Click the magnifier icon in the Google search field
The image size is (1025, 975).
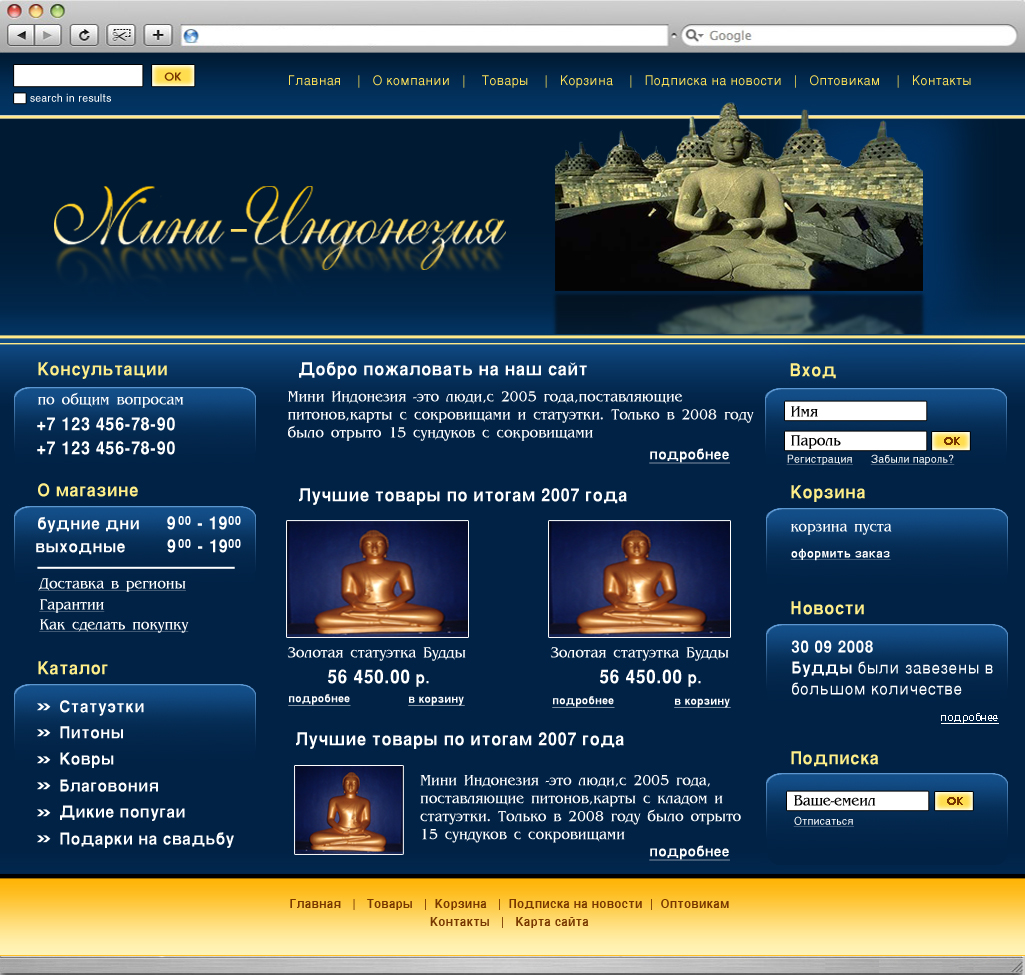click(694, 35)
